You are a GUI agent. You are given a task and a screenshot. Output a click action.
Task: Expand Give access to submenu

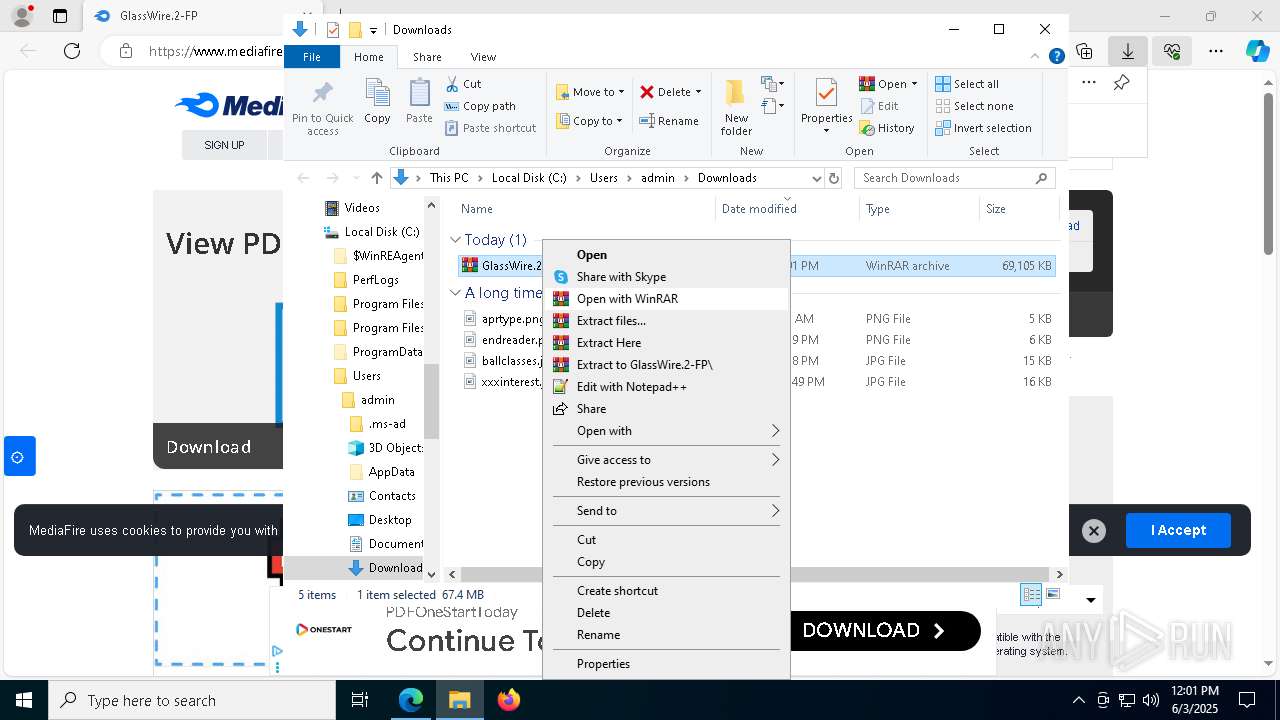(775, 460)
